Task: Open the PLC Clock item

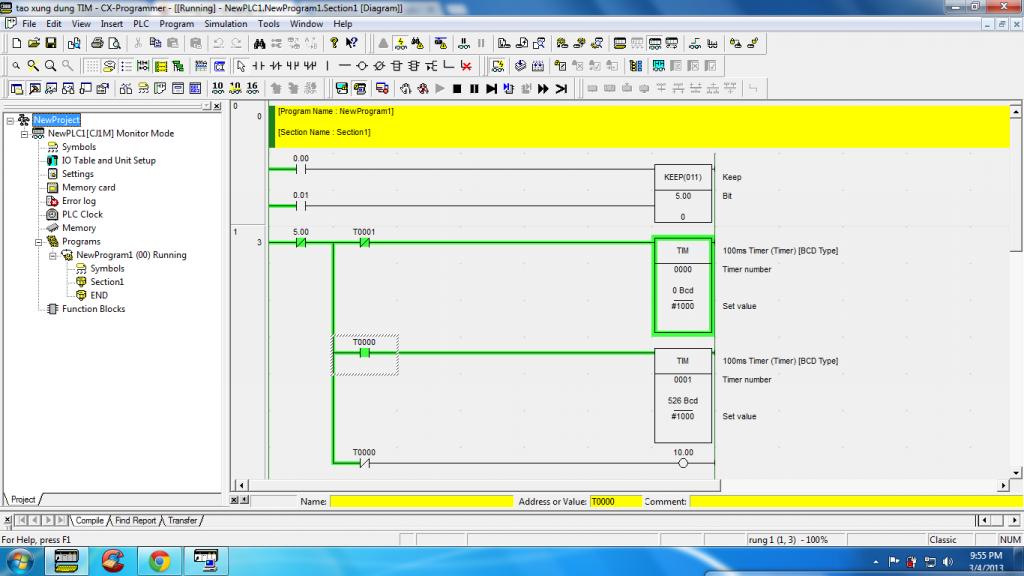Action: pyautogui.click(x=82, y=214)
